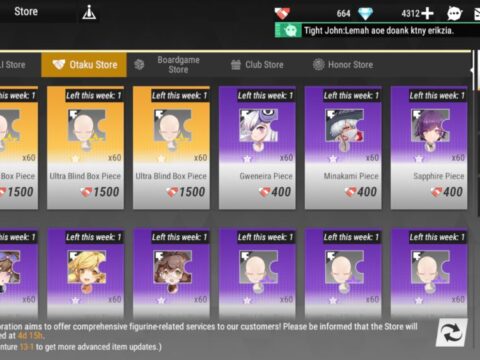
Task: Select the Otaku Store tab
Action: tap(84, 64)
